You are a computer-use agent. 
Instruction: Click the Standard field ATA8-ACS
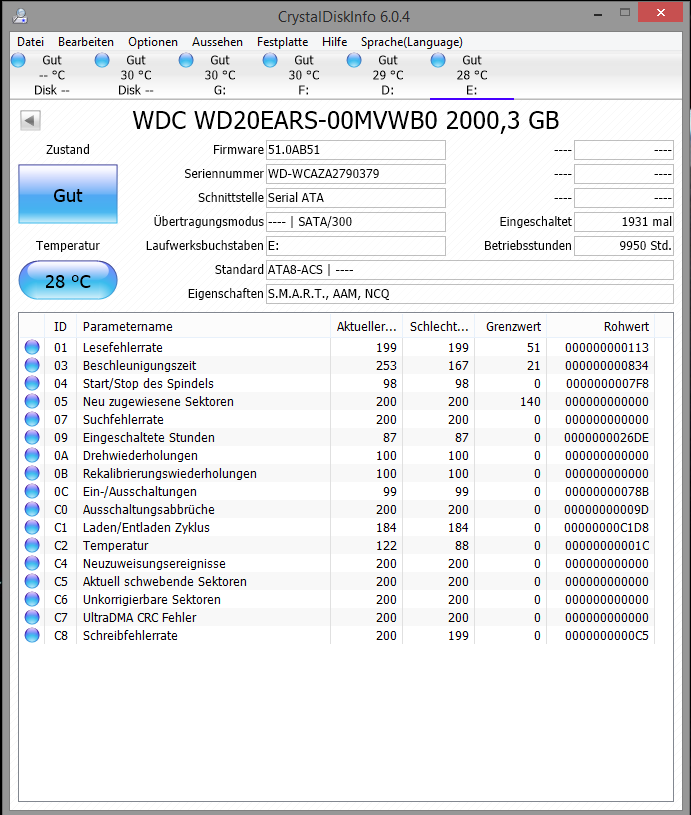click(x=470, y=270)
